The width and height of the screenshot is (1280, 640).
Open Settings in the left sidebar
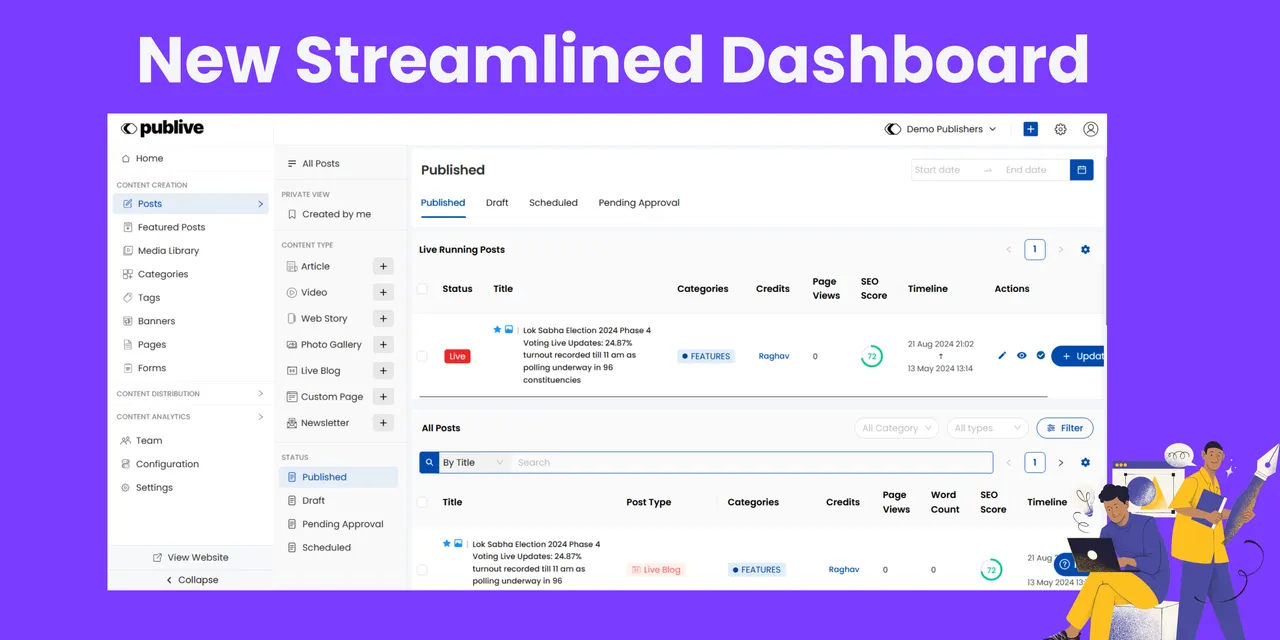tap(154, 488)
